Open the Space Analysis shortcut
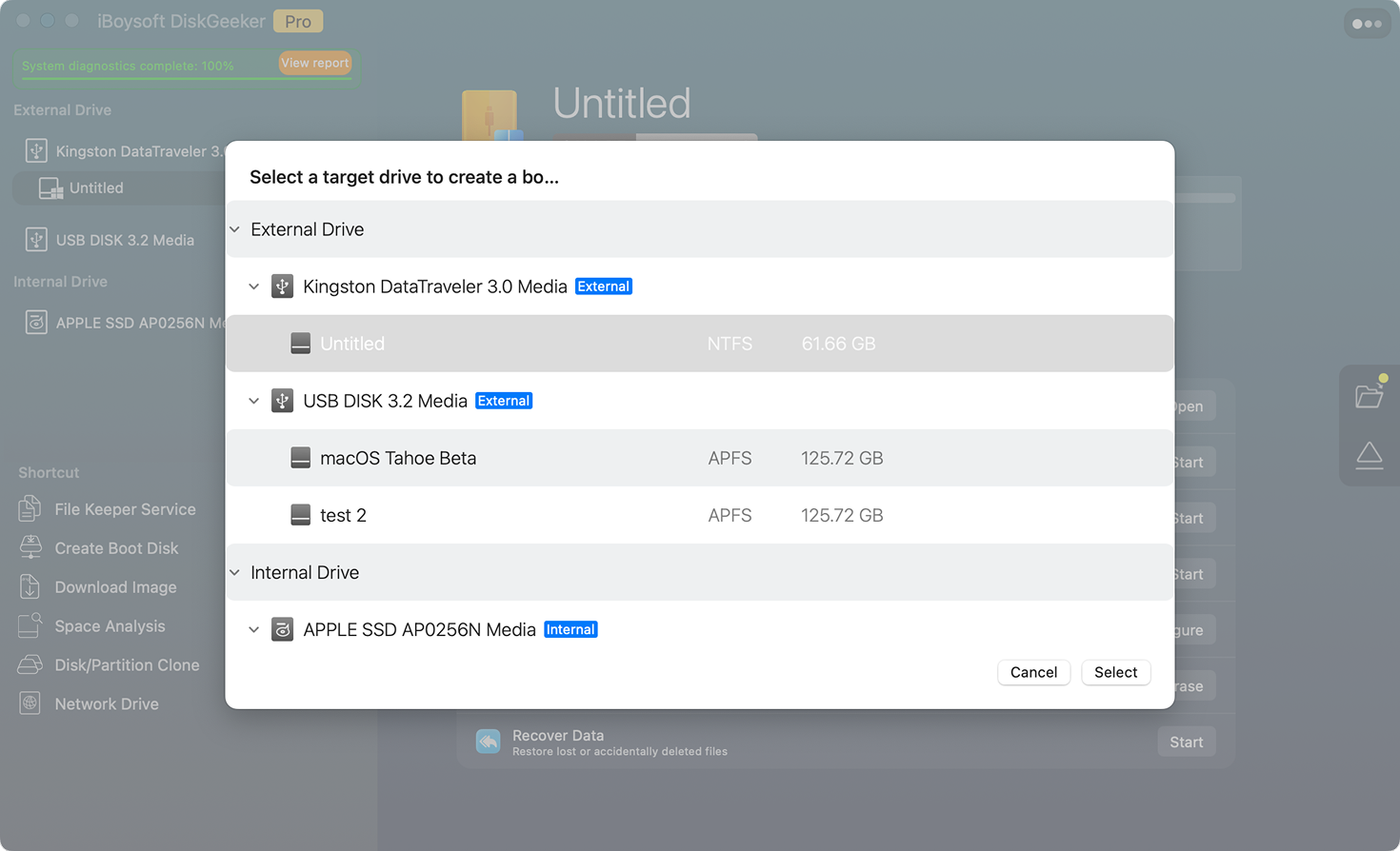The width and height of the screenshot is (1400, 851). coord(110,626)
